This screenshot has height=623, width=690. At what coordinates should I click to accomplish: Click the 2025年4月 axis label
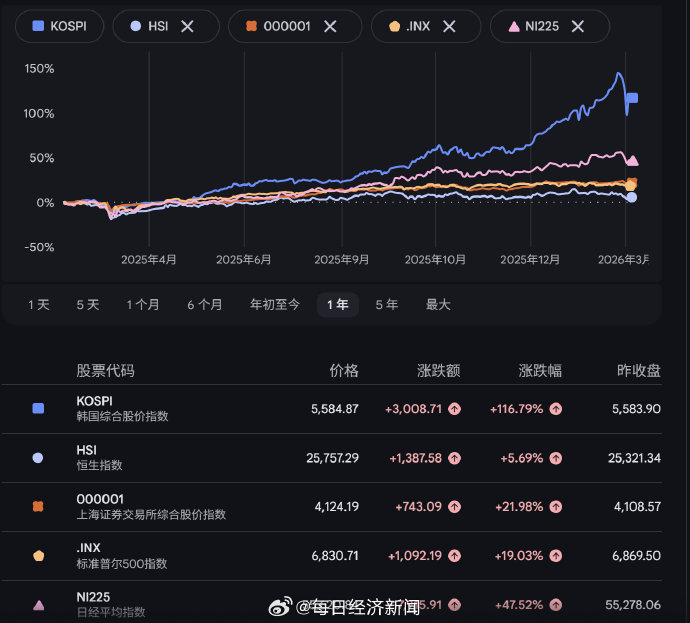(149, 260)
